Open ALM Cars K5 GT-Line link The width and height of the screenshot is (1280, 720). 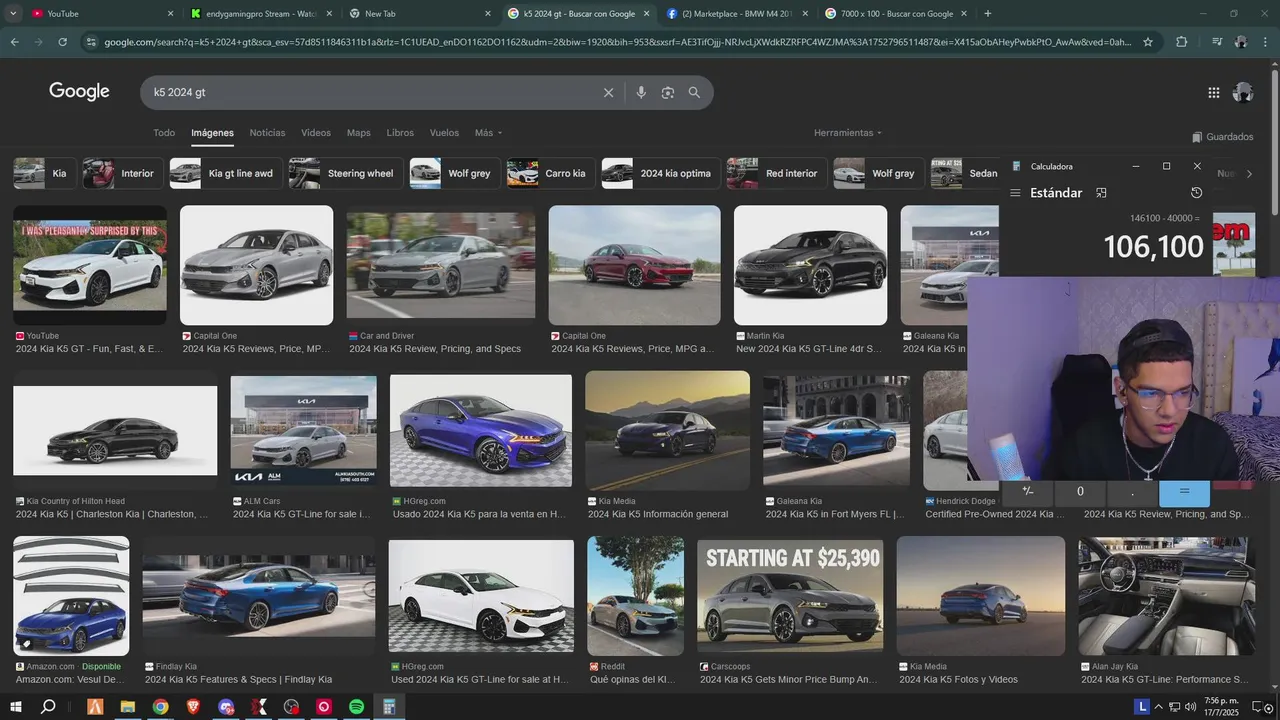tap(301, 514)
